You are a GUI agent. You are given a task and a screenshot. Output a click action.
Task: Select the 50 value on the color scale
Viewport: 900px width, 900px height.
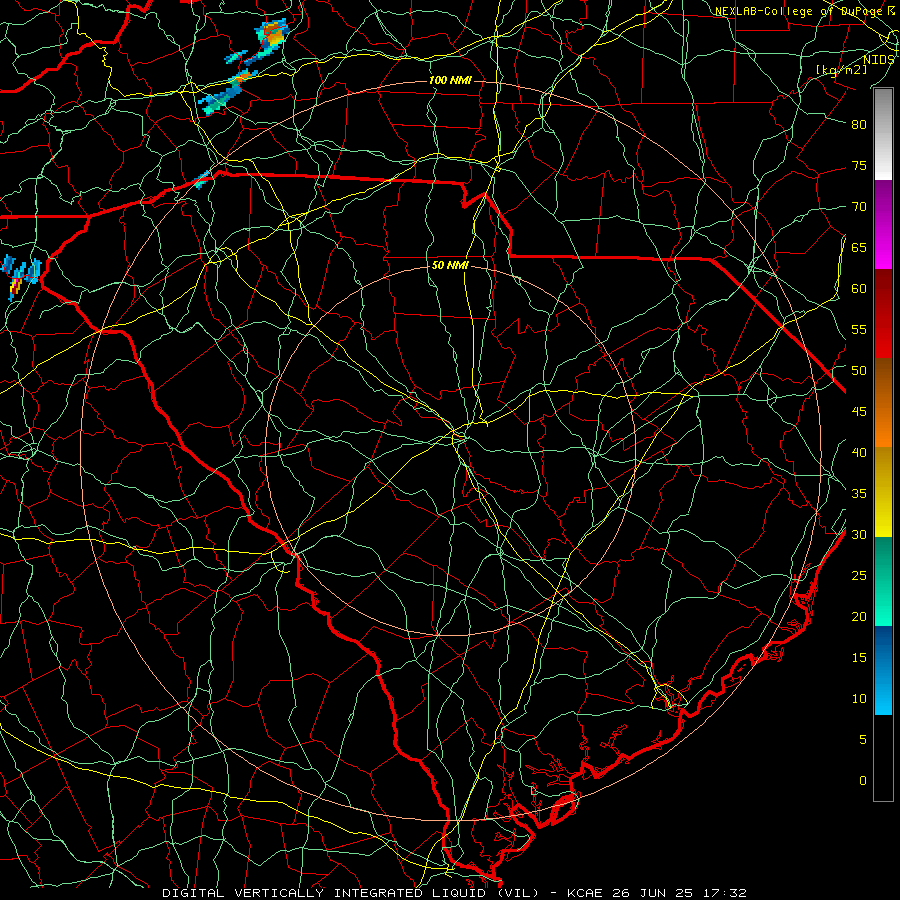859,371
